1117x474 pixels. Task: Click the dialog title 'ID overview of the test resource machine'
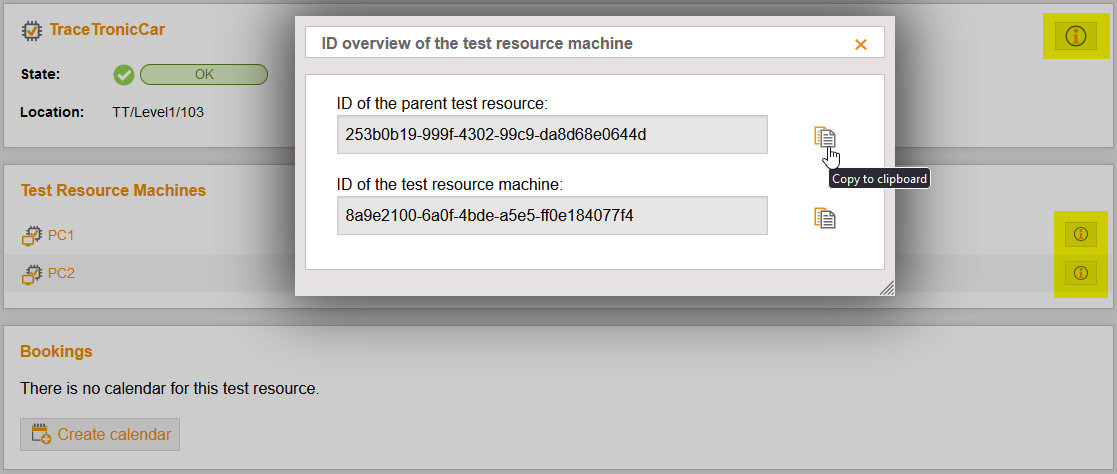click(x=477, y=43)
